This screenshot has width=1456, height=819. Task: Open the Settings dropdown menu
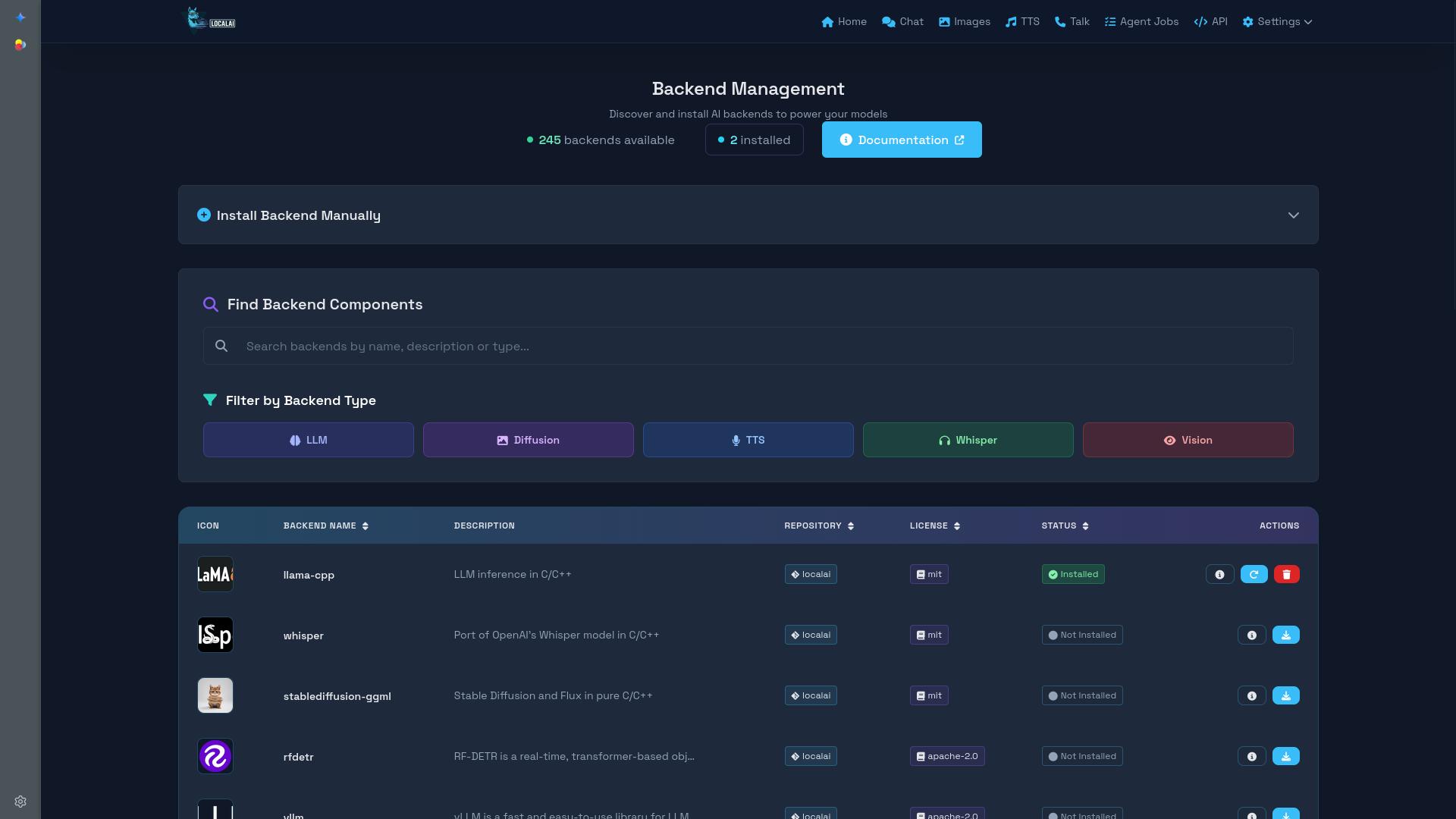click(x=1277, y=21)
